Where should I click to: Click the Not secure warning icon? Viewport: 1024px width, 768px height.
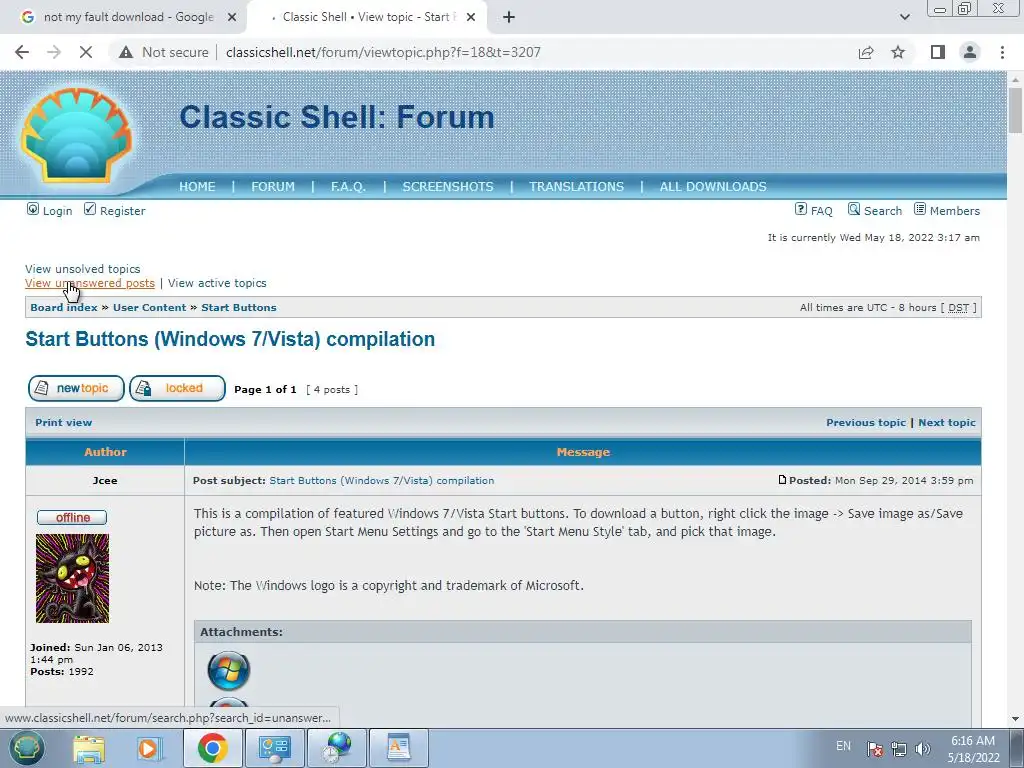126,52
